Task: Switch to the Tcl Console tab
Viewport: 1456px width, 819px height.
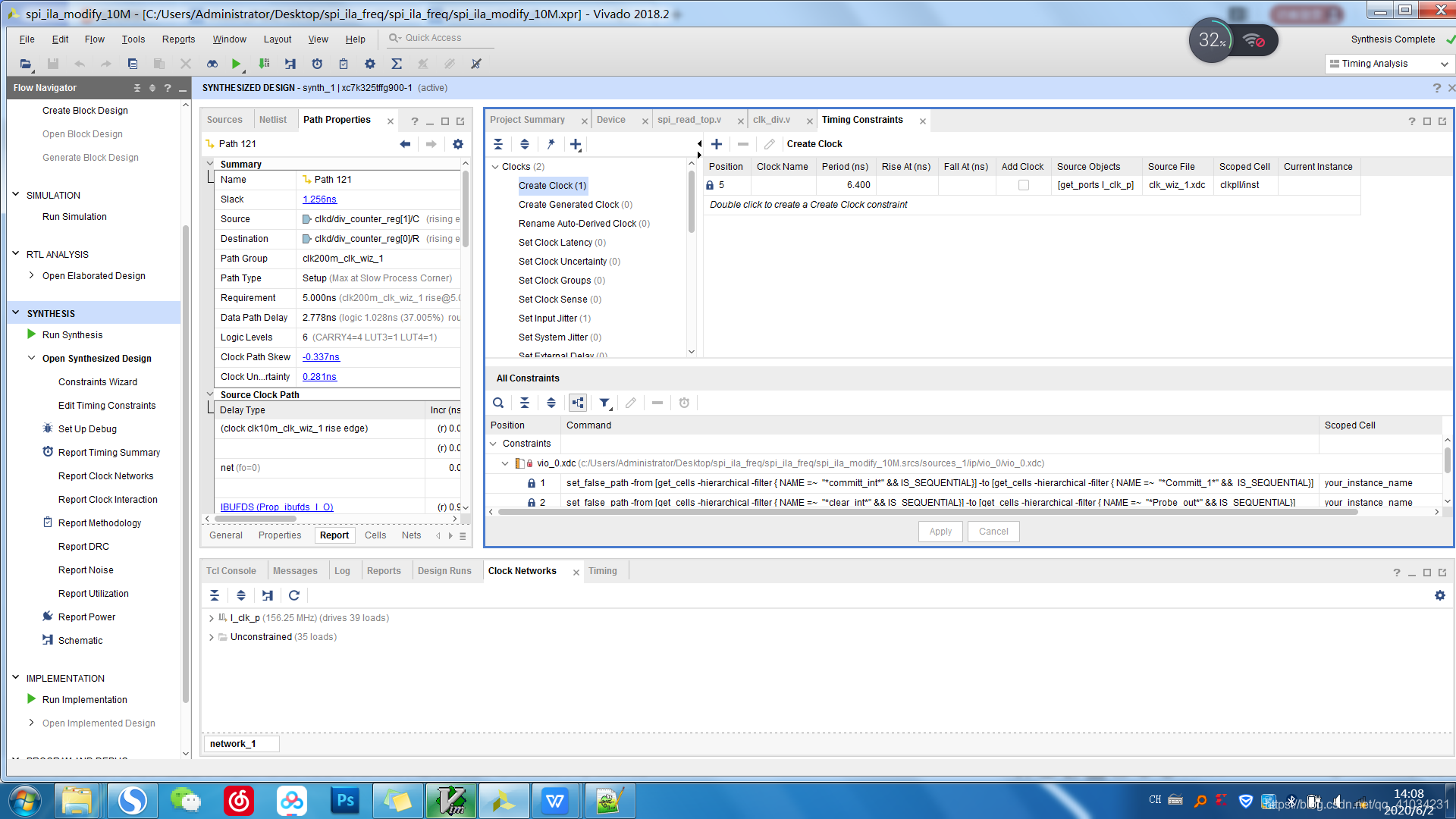Action: coord(231,571)
